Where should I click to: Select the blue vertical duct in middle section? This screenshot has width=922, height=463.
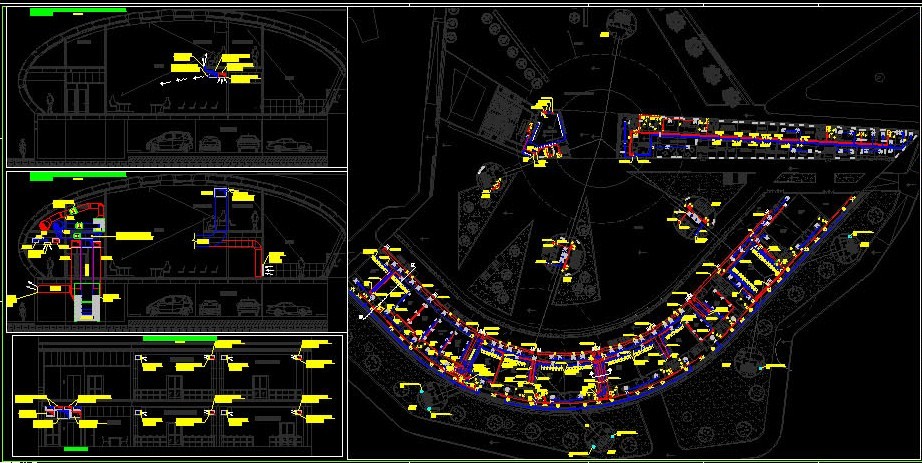coord(222,211)
